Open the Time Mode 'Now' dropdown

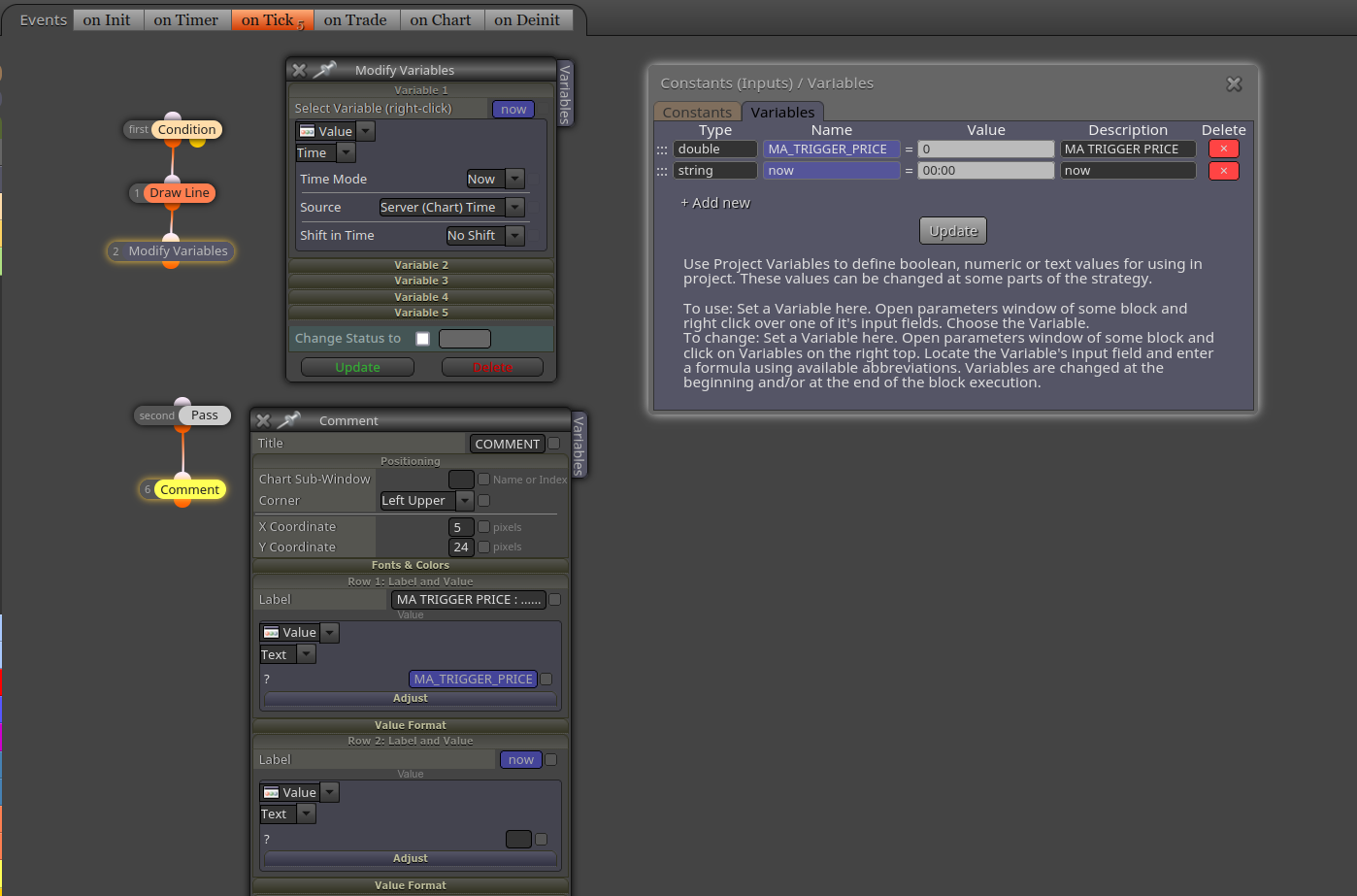(x=495, y=179)
